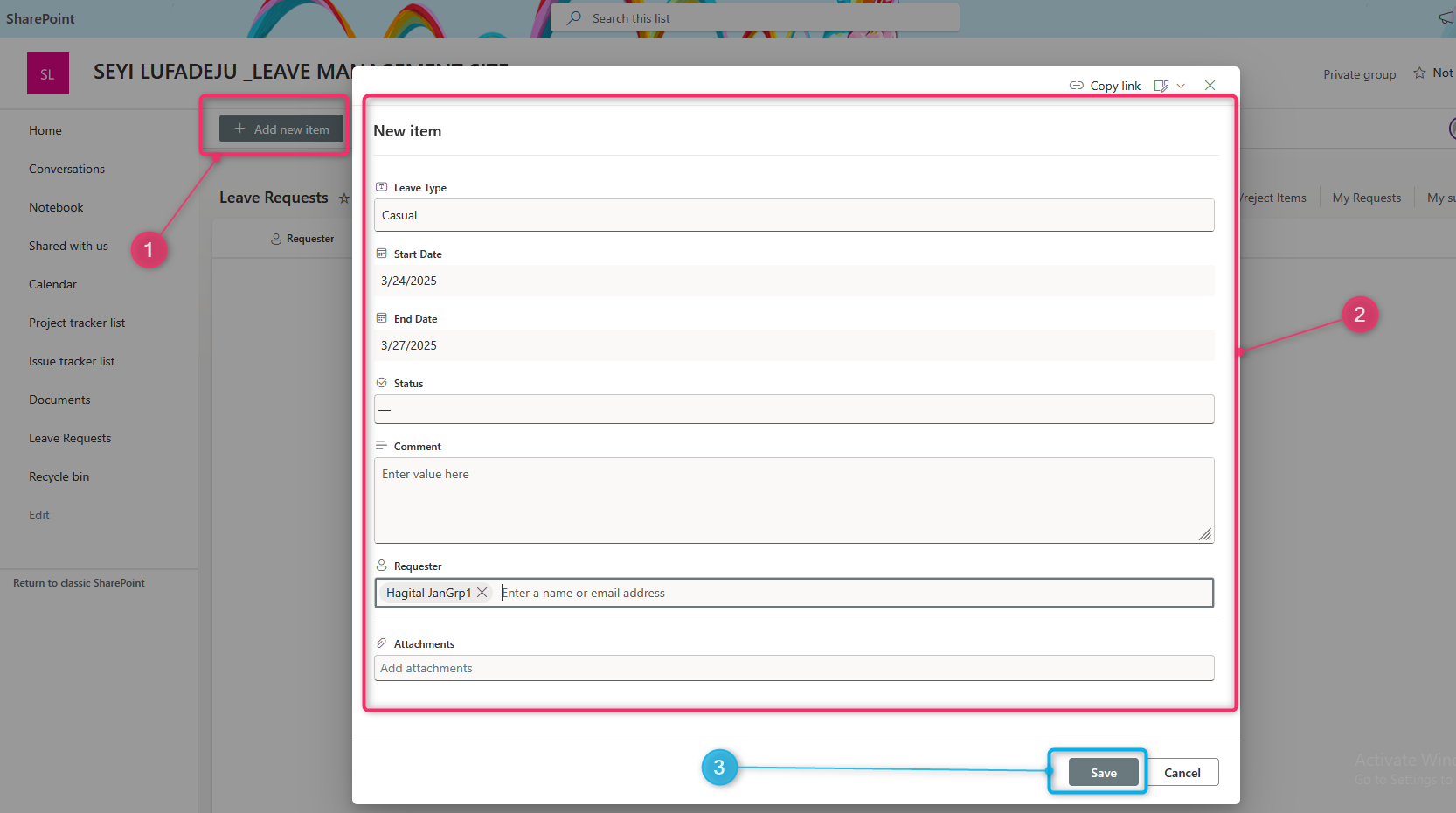The height and width of the screenshot is (813, 1456).
Task: Click Edit navigation link
Action: (39, 515)
